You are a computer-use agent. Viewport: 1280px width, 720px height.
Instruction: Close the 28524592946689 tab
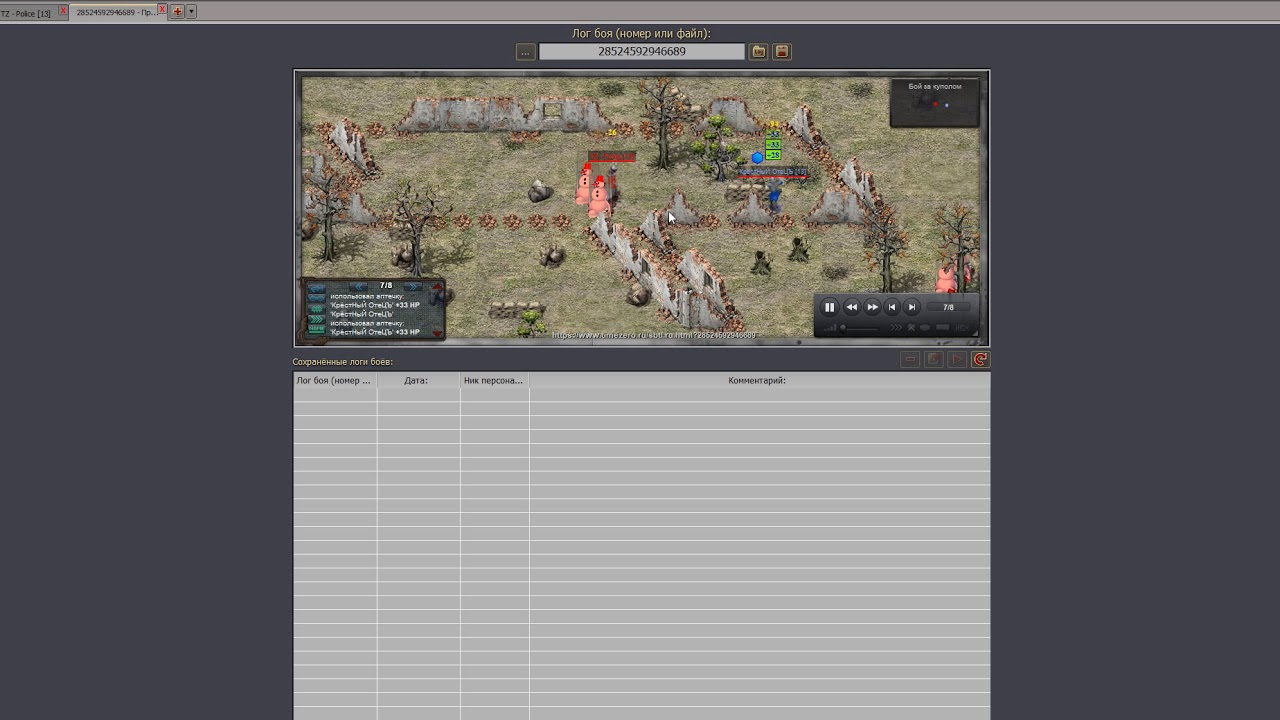coord(162,10)
